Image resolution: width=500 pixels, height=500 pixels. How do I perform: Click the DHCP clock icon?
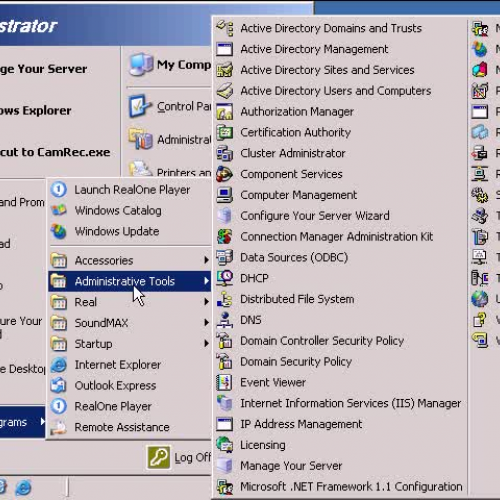[x=225, y=278]
